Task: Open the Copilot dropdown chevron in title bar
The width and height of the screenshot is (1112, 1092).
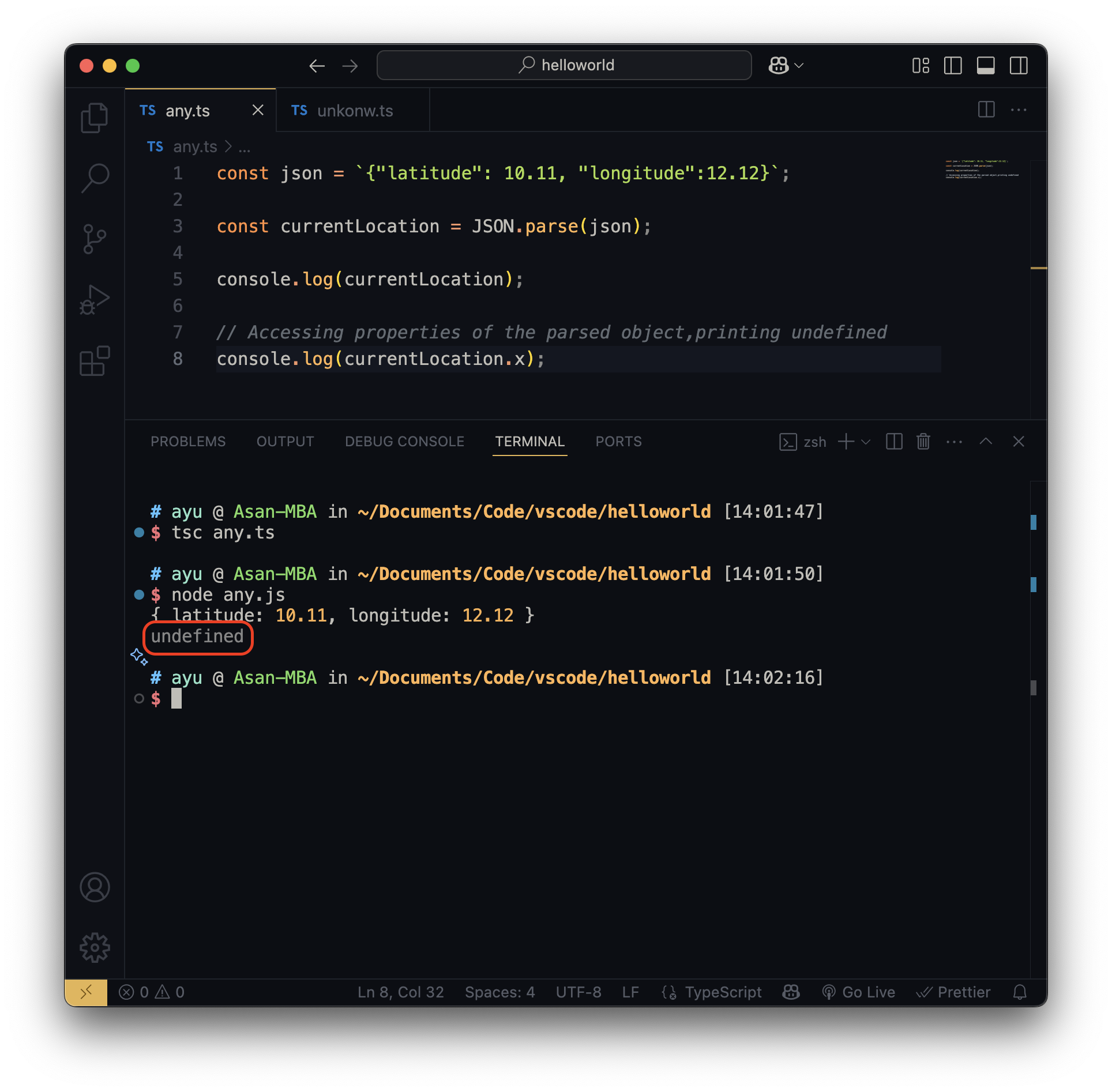Action: pos(799,66)
